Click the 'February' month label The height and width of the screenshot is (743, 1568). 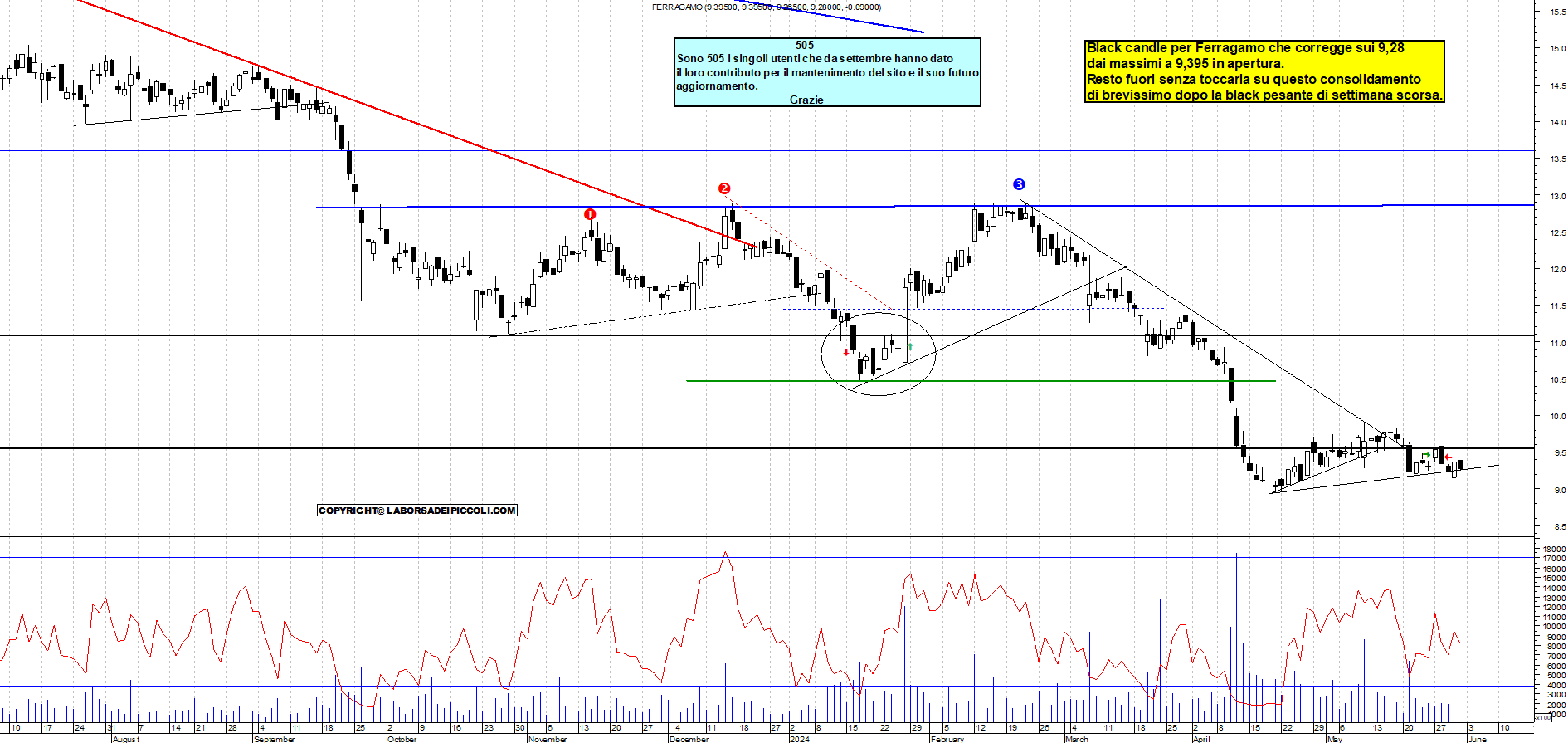coord(947,739)
